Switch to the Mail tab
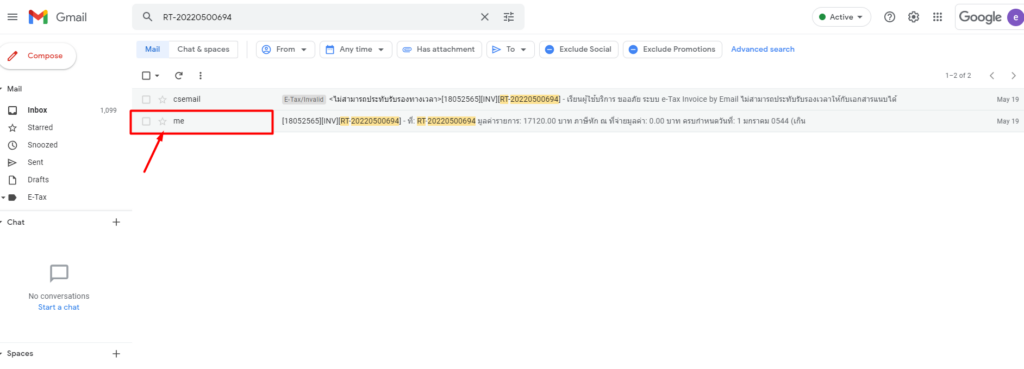This screenshot has width=1024, height=369. click(x=152, y=49)
